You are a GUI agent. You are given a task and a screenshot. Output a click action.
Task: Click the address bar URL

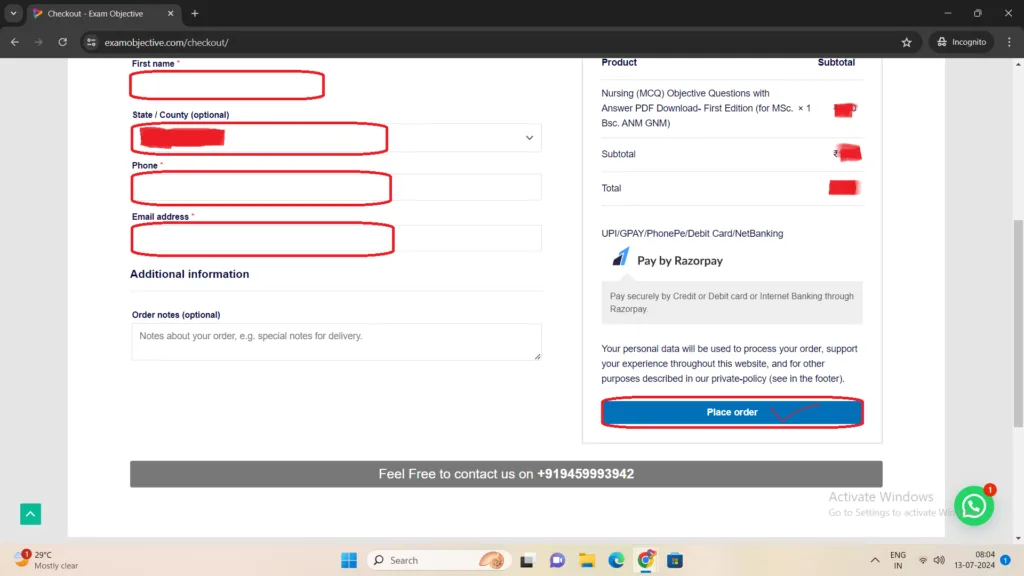[x=167, y=42]
